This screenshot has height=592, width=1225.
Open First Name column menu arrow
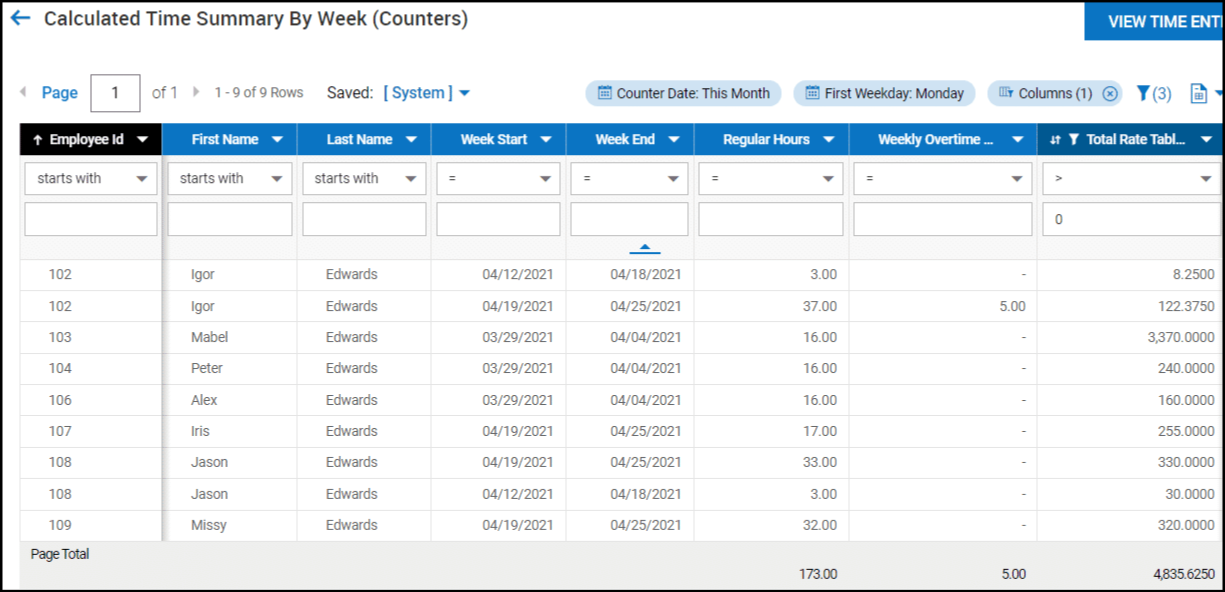277,140
